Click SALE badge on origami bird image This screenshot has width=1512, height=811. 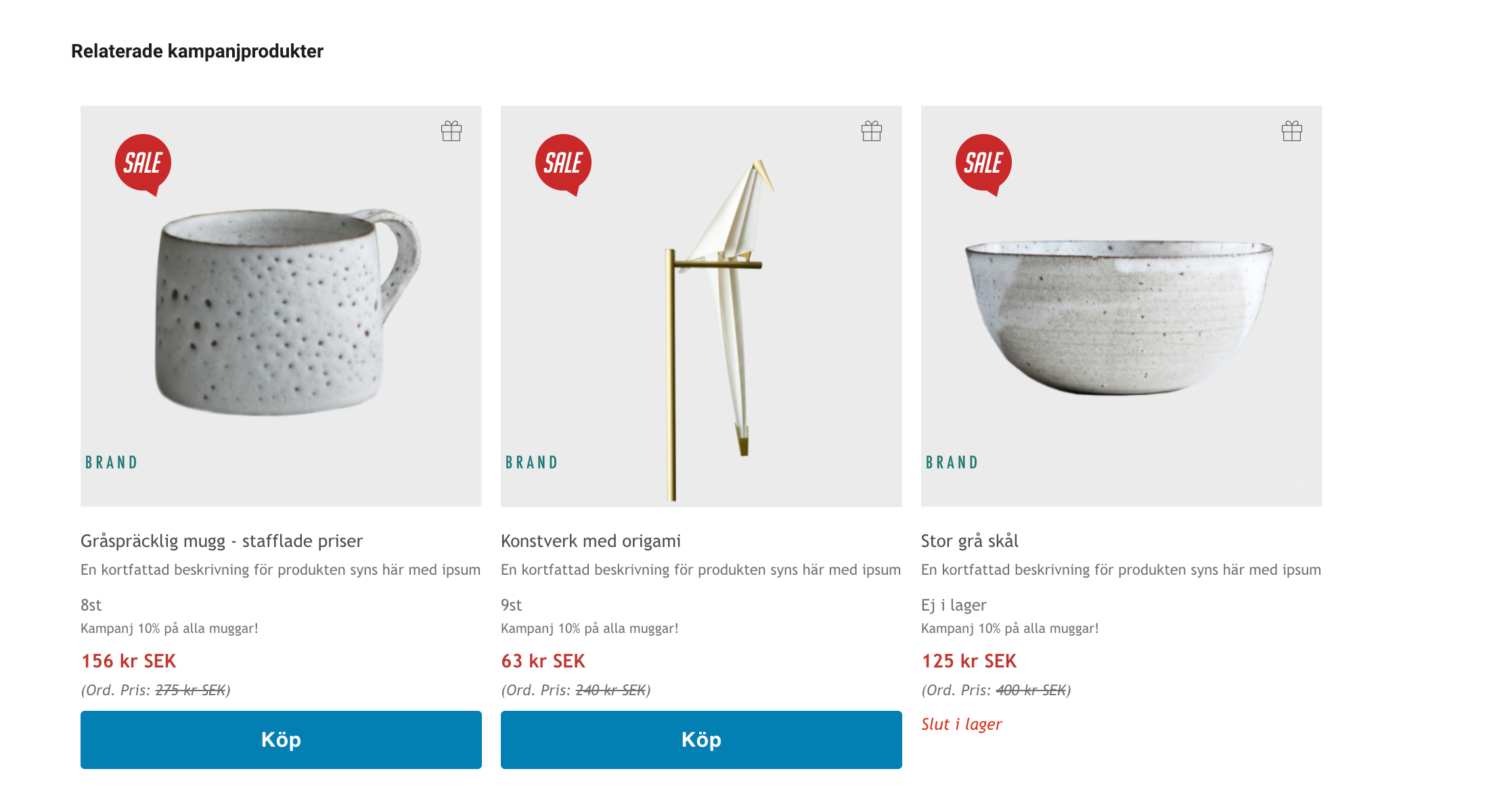[563, 165]
